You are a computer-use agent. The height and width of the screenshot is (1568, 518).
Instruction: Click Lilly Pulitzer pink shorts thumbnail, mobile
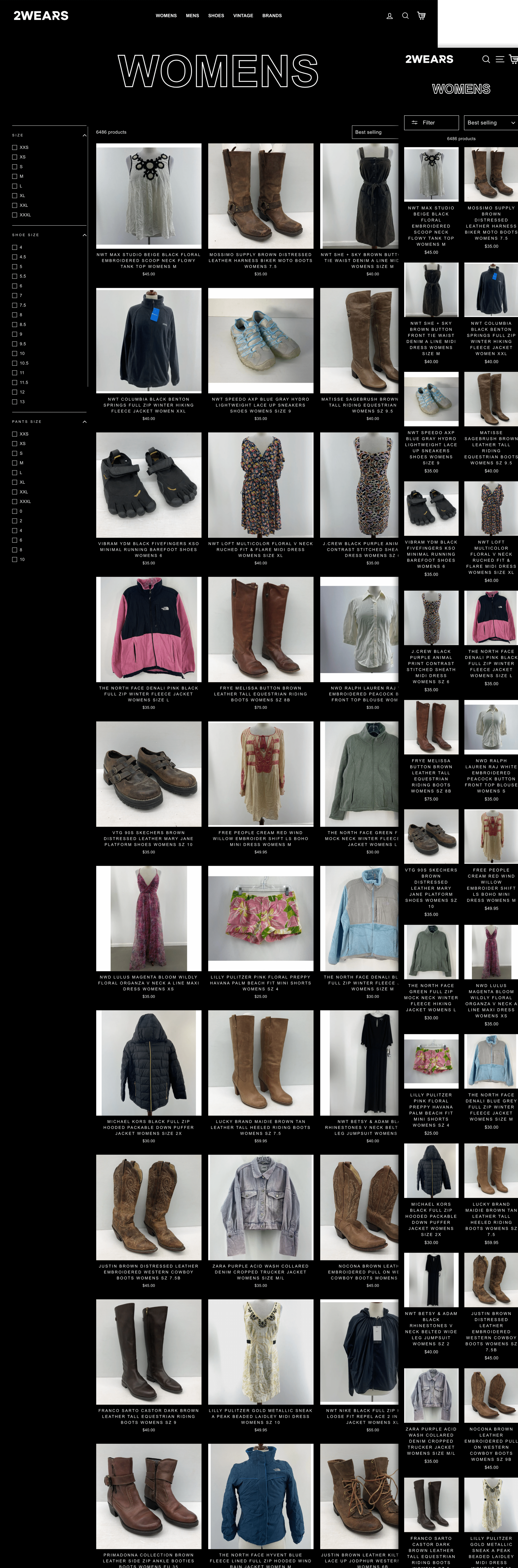pyautogui.click(x=432, y=1062)
